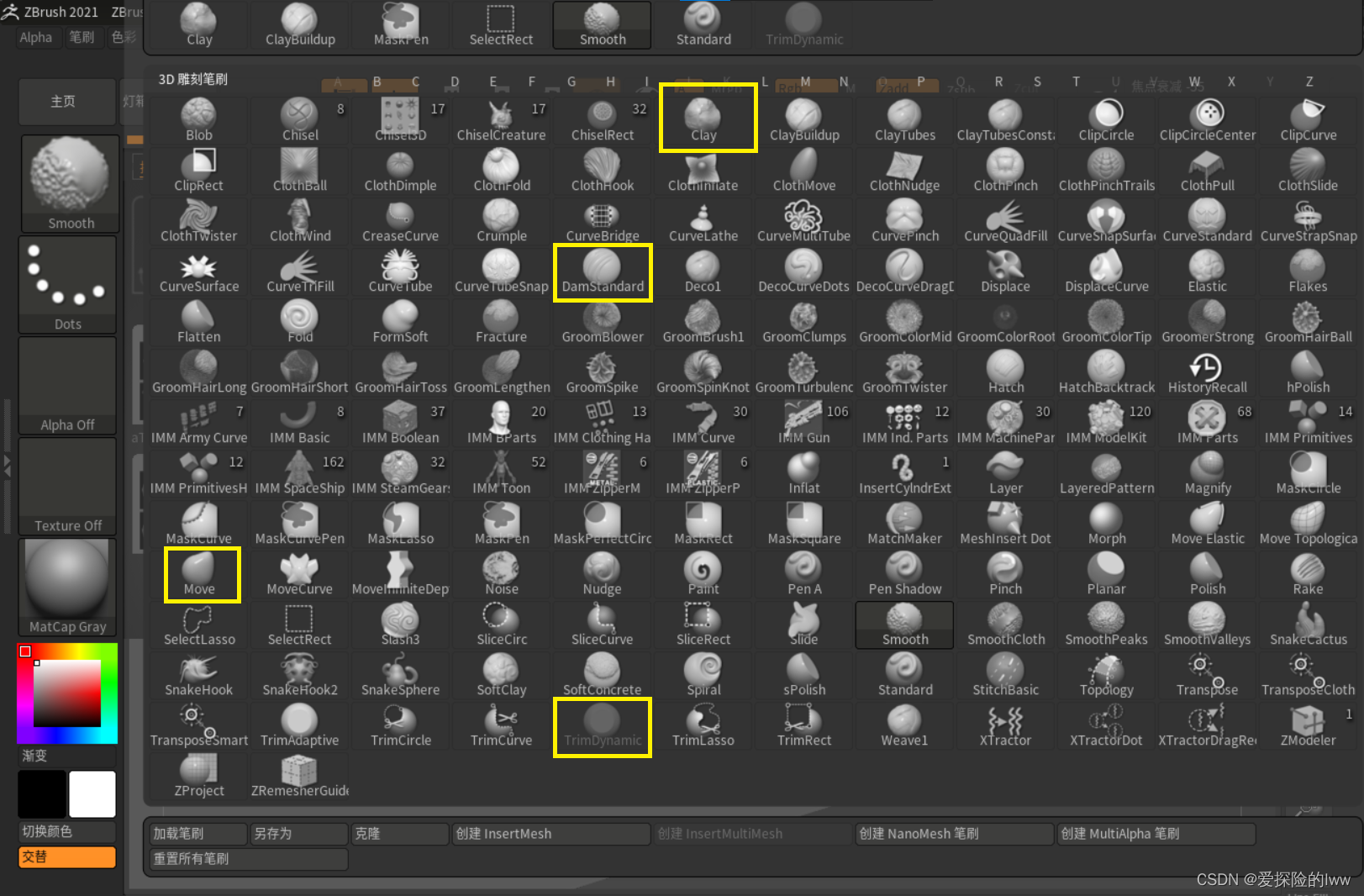
Task: Click 创建 InsertMesh button
Action: click(x=551, y=833)
